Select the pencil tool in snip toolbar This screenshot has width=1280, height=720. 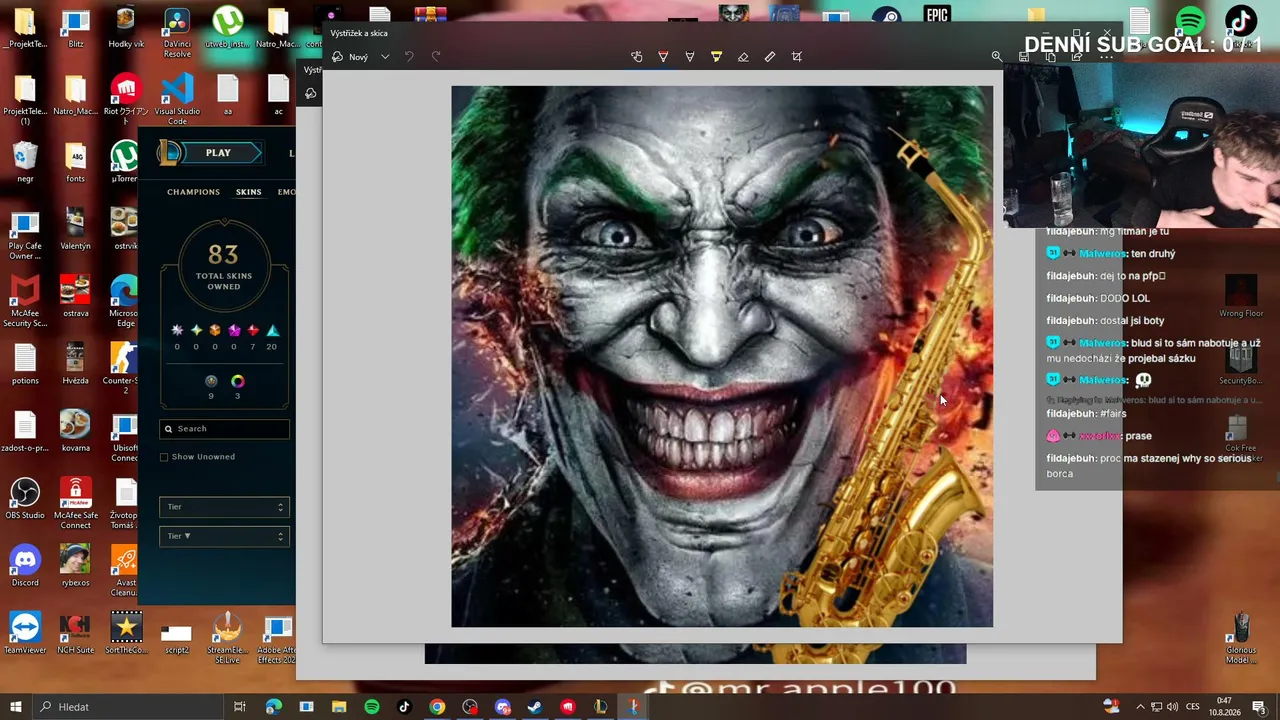click(x=690, y=57)
